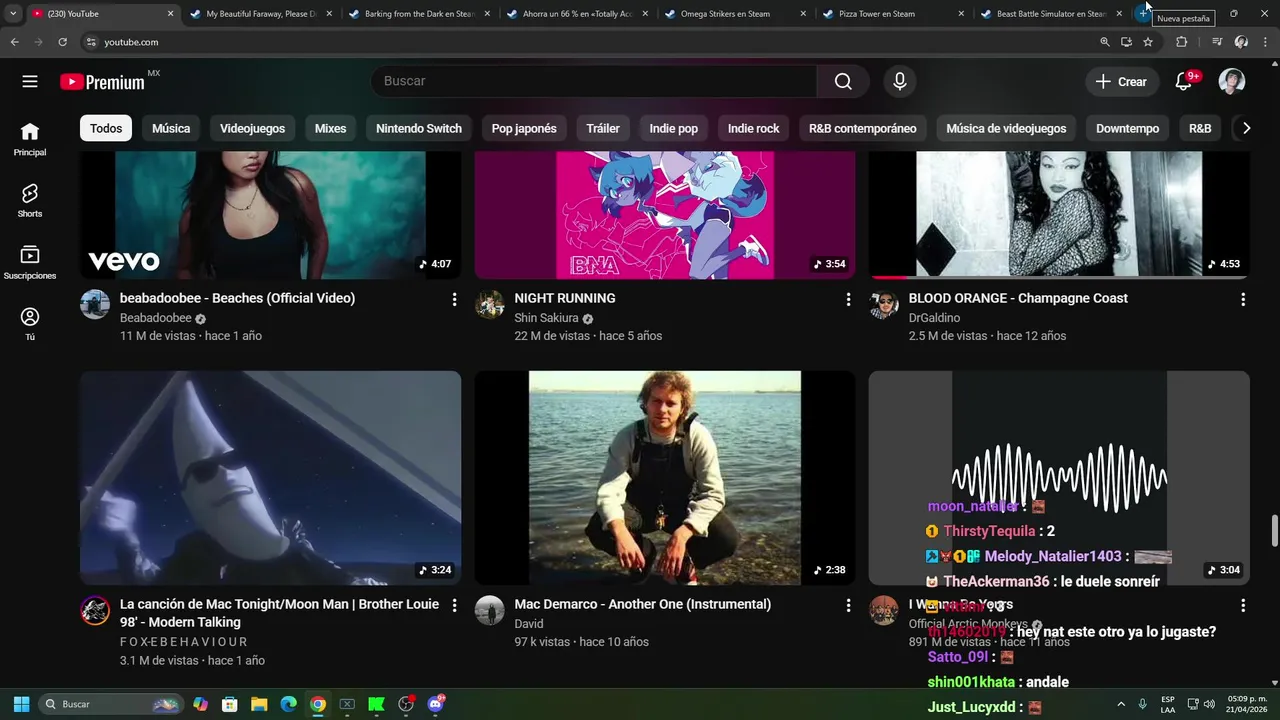Open the beabadoobee - Beaches (Official Video) title
Viewport: 1280px width, 720px height.
pos(237,298)
